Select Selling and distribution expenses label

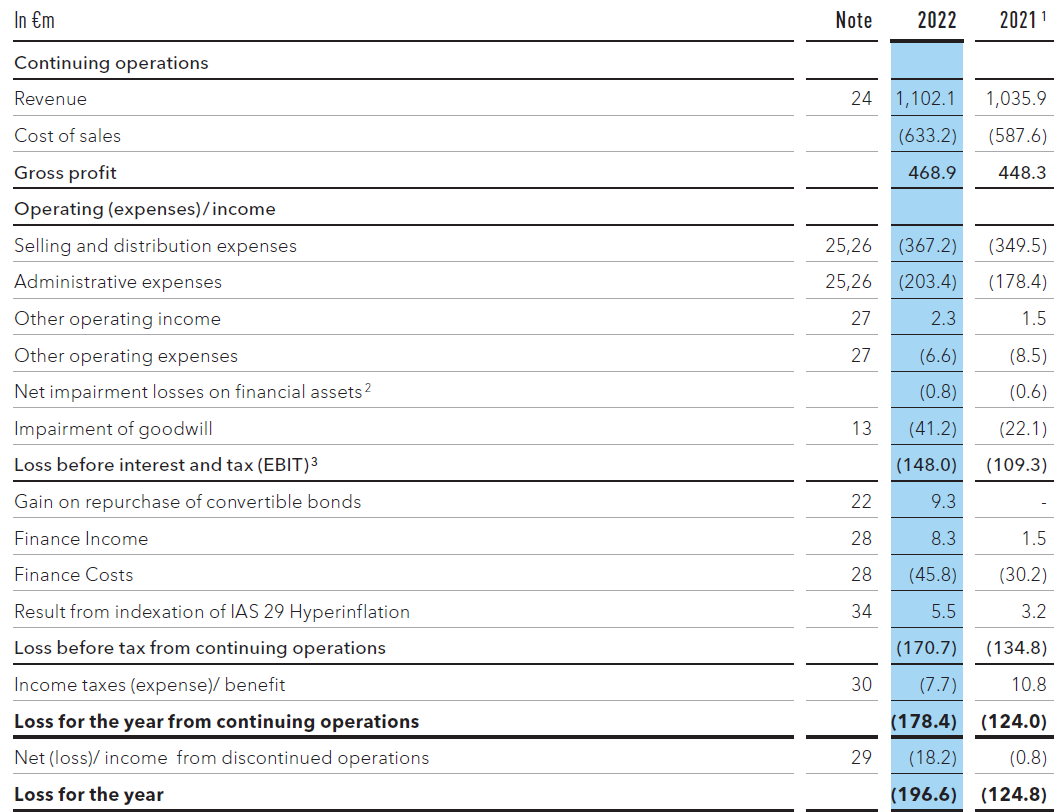pyautogui.click(x=155, y=246)
